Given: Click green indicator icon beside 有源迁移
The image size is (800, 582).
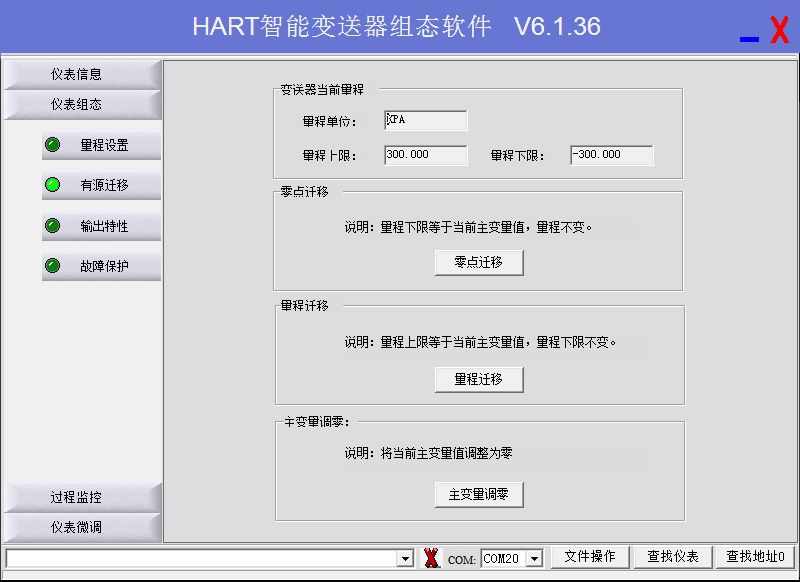Looking at the screenshot, I should [x=53, y=185].
